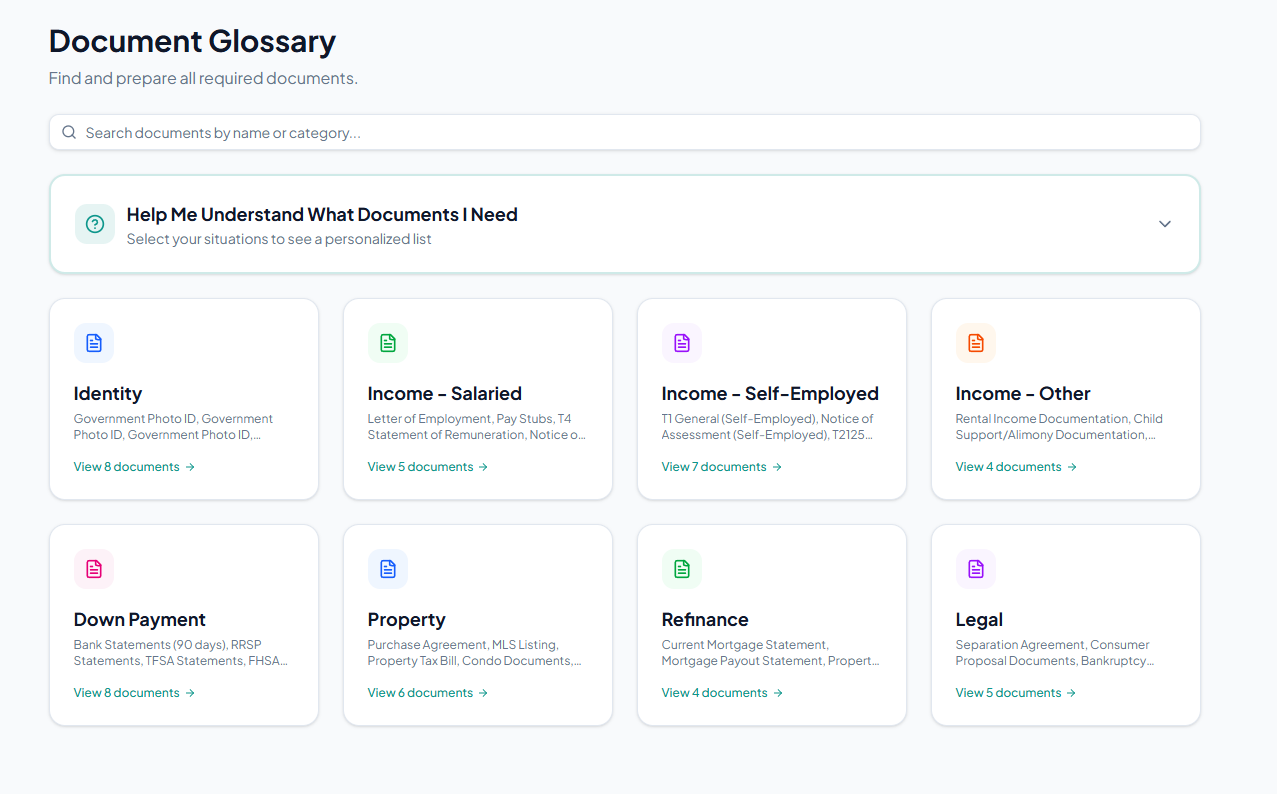The height and width of the screenshot is (794, 1277).
Task: Click the purple Legal document icon
Action: (975, 569)
